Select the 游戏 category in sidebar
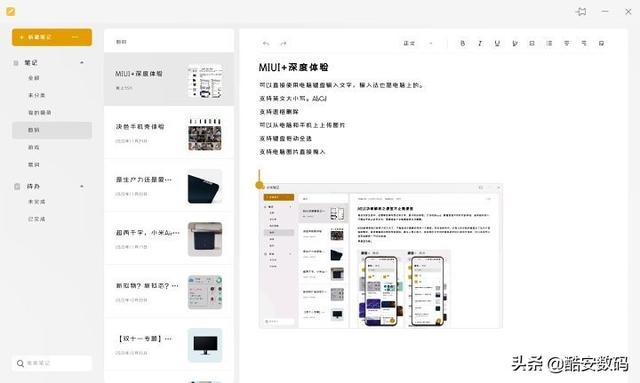640x383 pixels. [34, 147]
